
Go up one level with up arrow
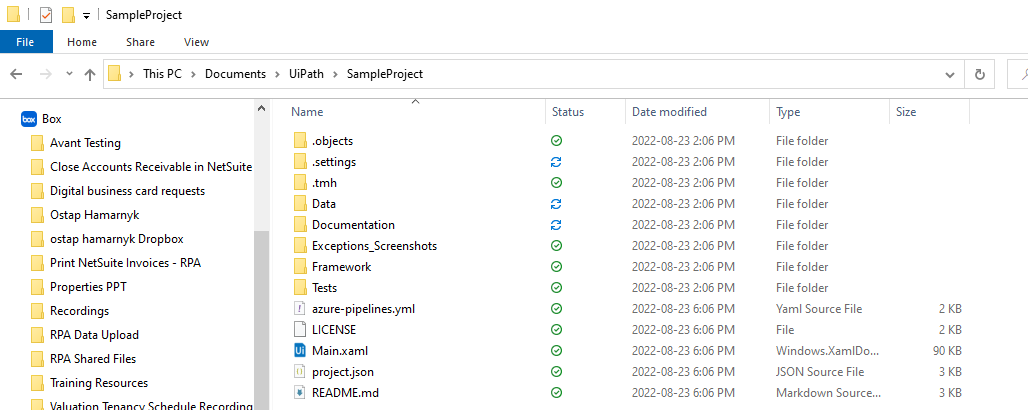(x=90, y=74)
